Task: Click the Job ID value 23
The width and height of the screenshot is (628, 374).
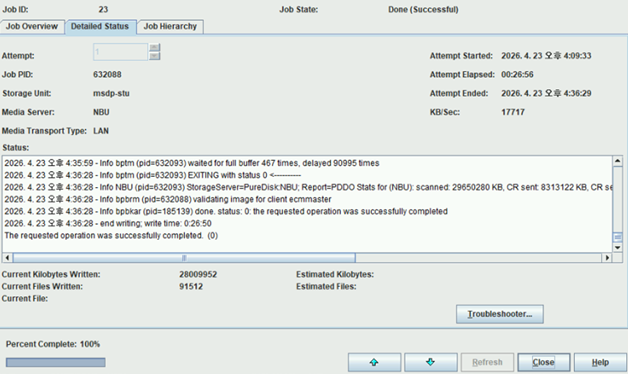Action: coord(103,9)
